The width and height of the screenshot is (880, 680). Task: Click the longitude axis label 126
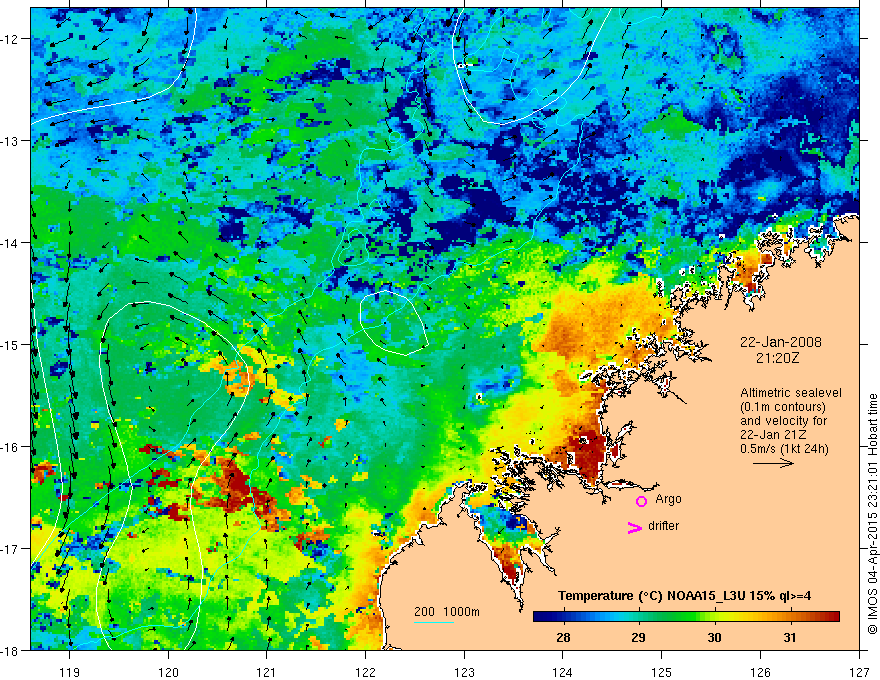[760, 672]
